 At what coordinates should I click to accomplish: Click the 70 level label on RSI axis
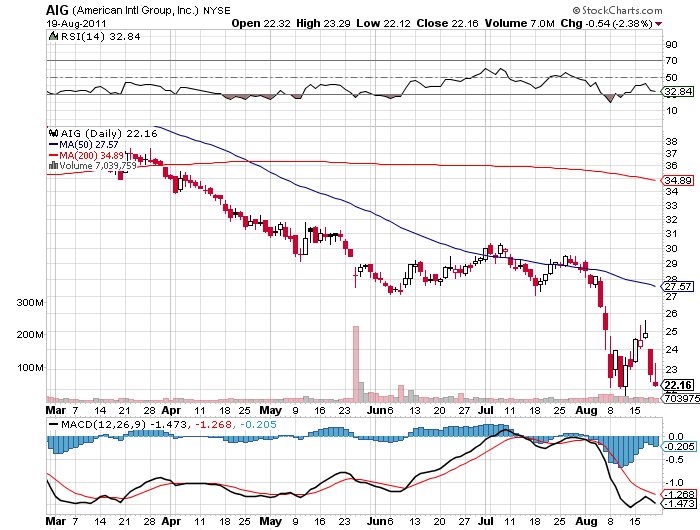pyautogui.click(x=671, y=60)
